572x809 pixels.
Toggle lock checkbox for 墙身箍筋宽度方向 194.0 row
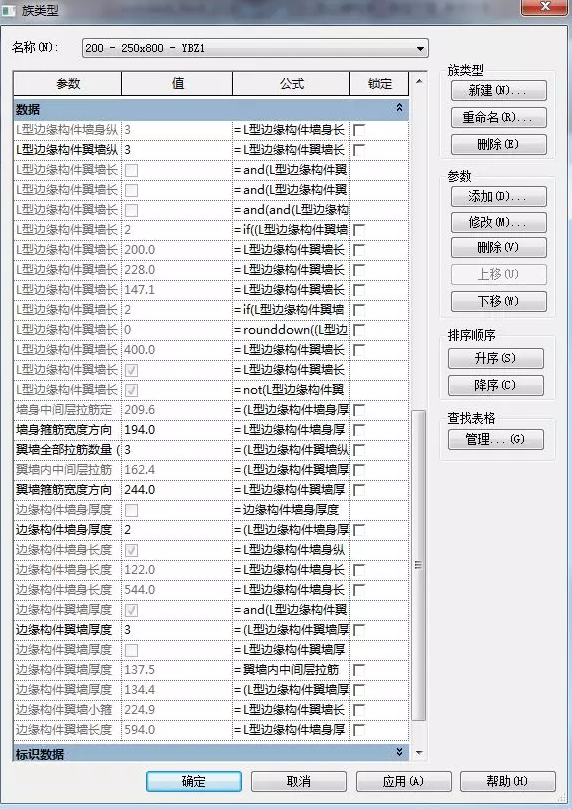tap(359, 430)
